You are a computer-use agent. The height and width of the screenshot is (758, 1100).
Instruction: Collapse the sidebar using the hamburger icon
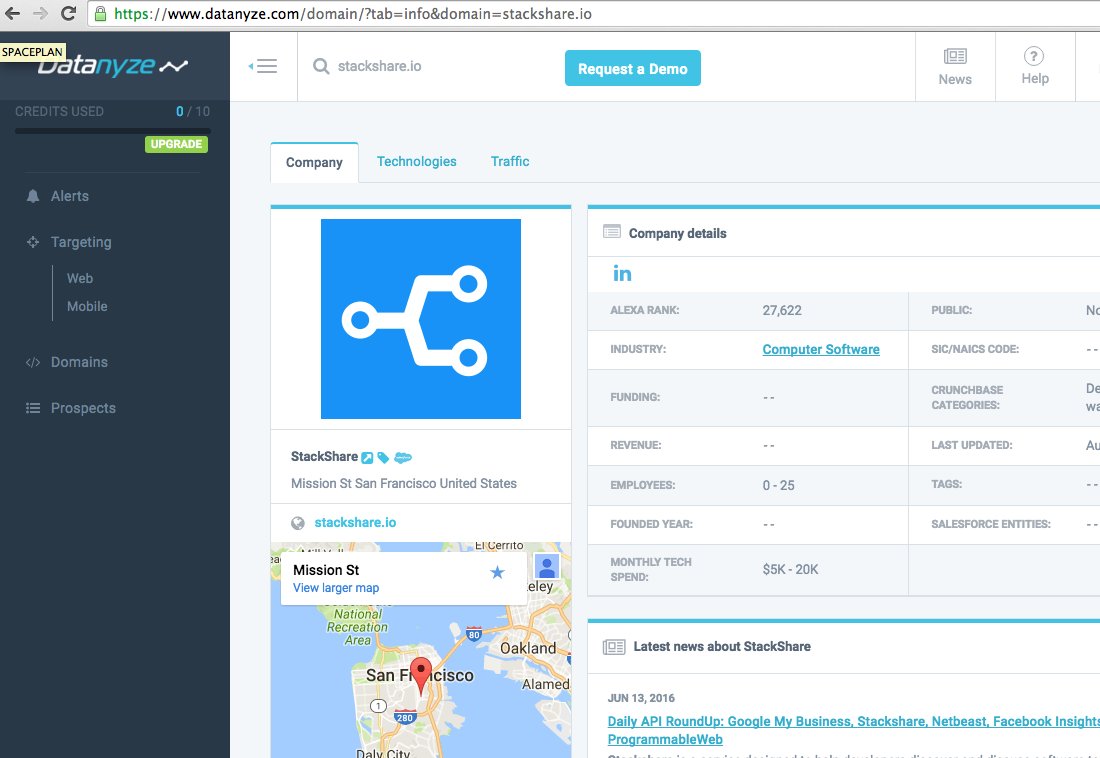263,66
